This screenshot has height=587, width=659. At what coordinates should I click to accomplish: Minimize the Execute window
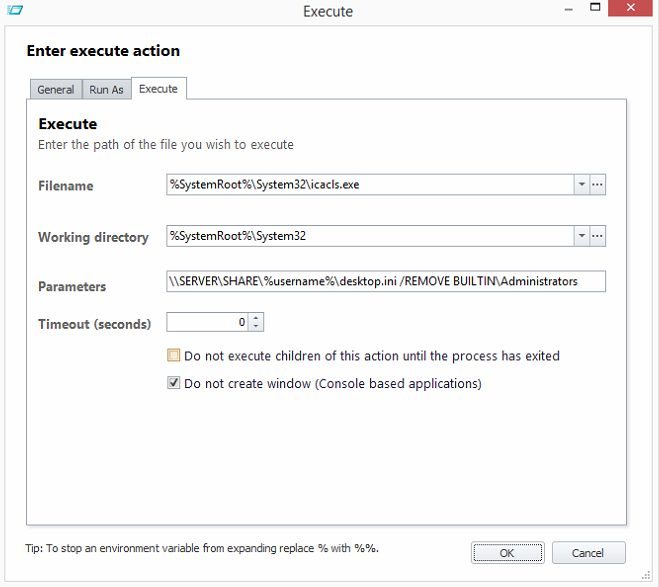coord(569,9)
